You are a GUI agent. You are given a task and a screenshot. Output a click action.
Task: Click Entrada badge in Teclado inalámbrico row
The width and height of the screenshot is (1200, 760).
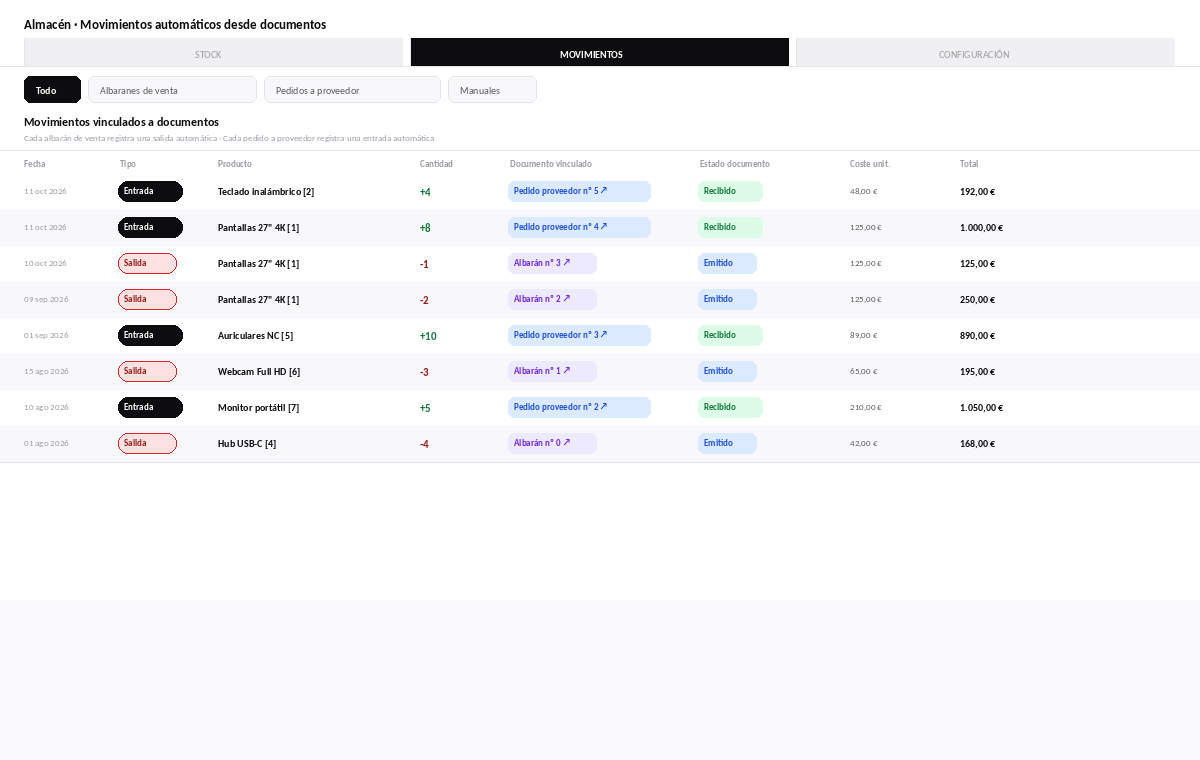[150, 191]
